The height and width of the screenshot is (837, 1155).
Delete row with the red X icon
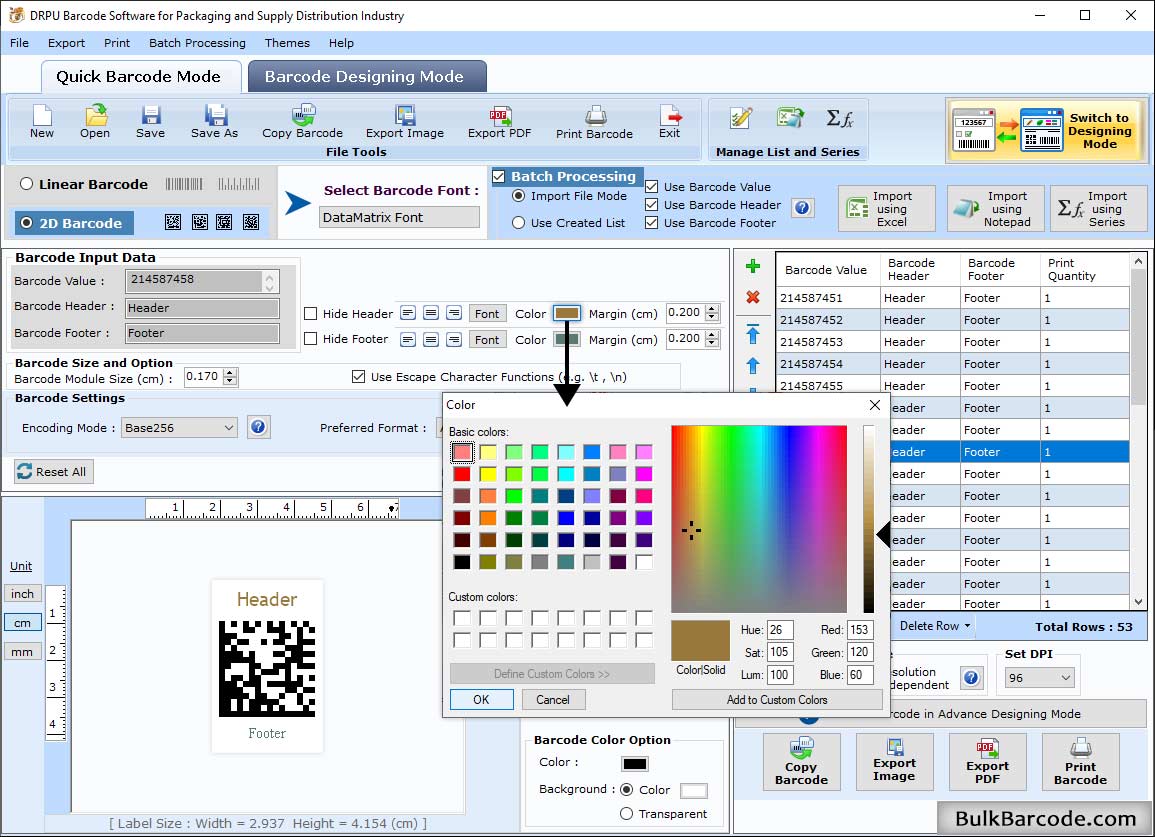click(x=753, y=297)
